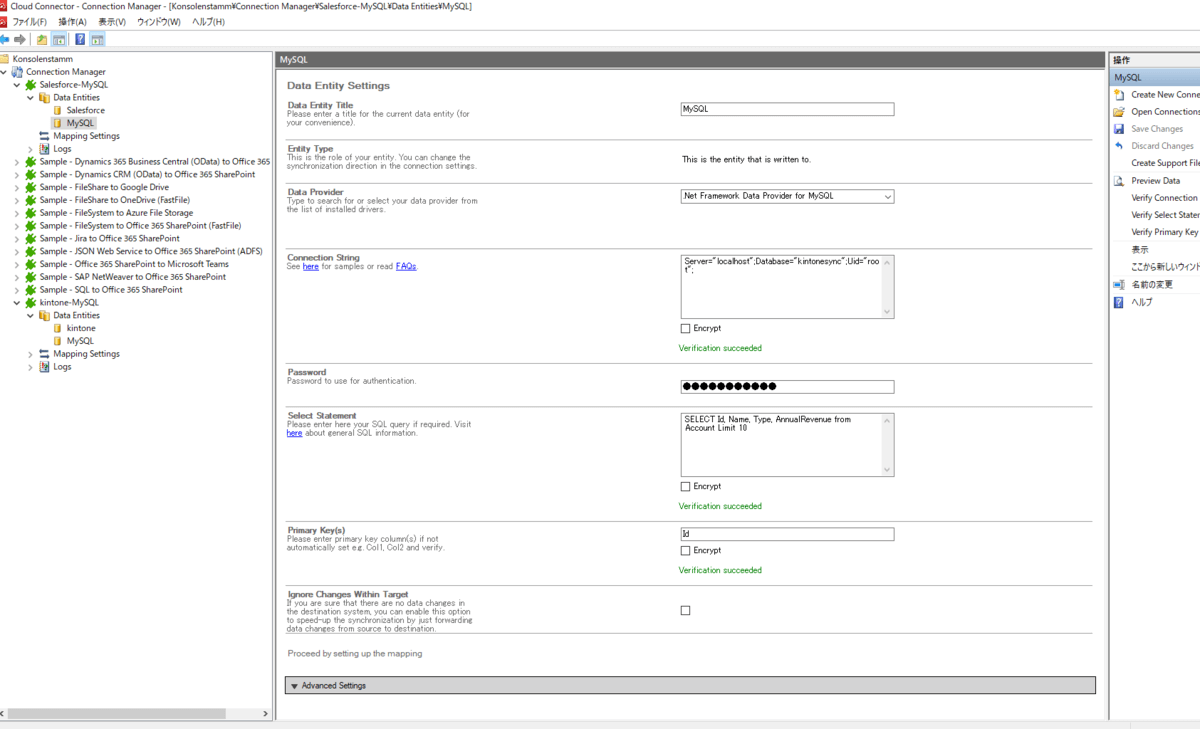The height and width of the screenshot is (729, 1200).
Task: Click the forward arrow in the toolbar
Action: pyautogui.click(x=20, y=40)
